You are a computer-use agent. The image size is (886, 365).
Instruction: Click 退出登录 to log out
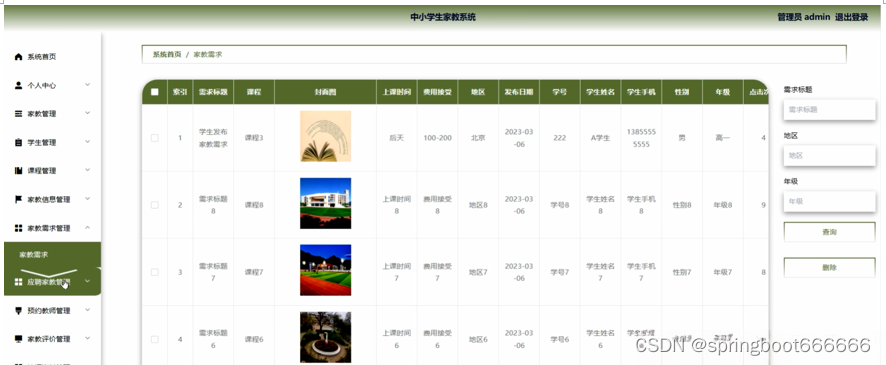pos(852,18)
